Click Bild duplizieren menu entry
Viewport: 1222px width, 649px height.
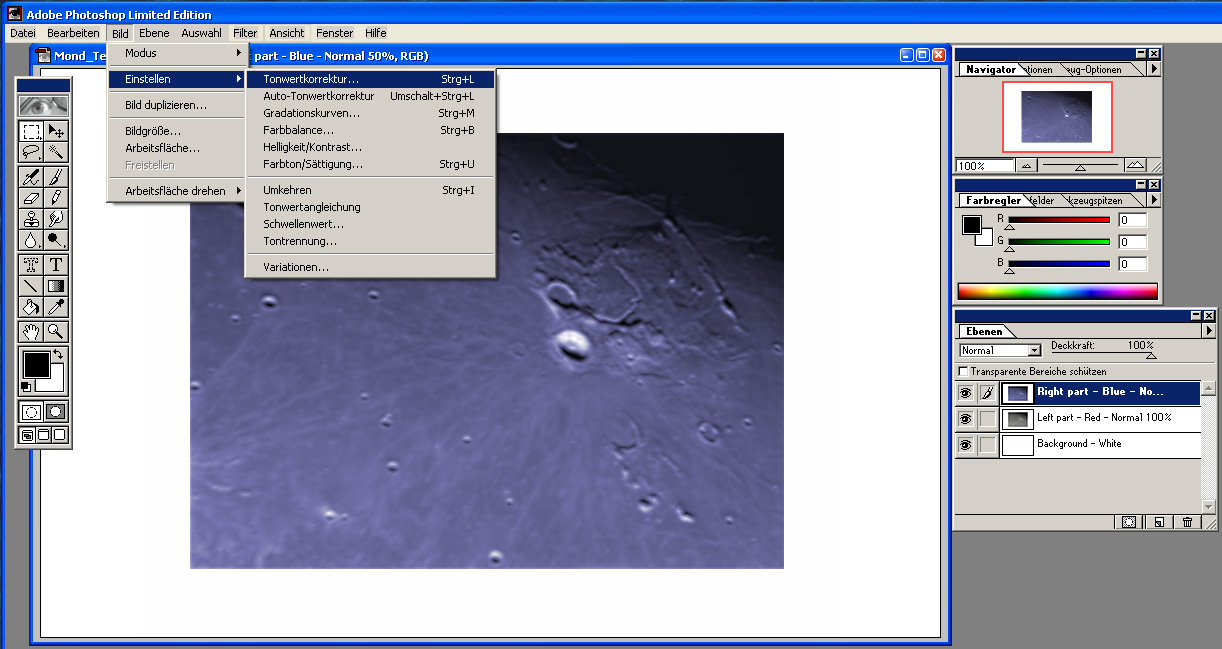point(166,105)
